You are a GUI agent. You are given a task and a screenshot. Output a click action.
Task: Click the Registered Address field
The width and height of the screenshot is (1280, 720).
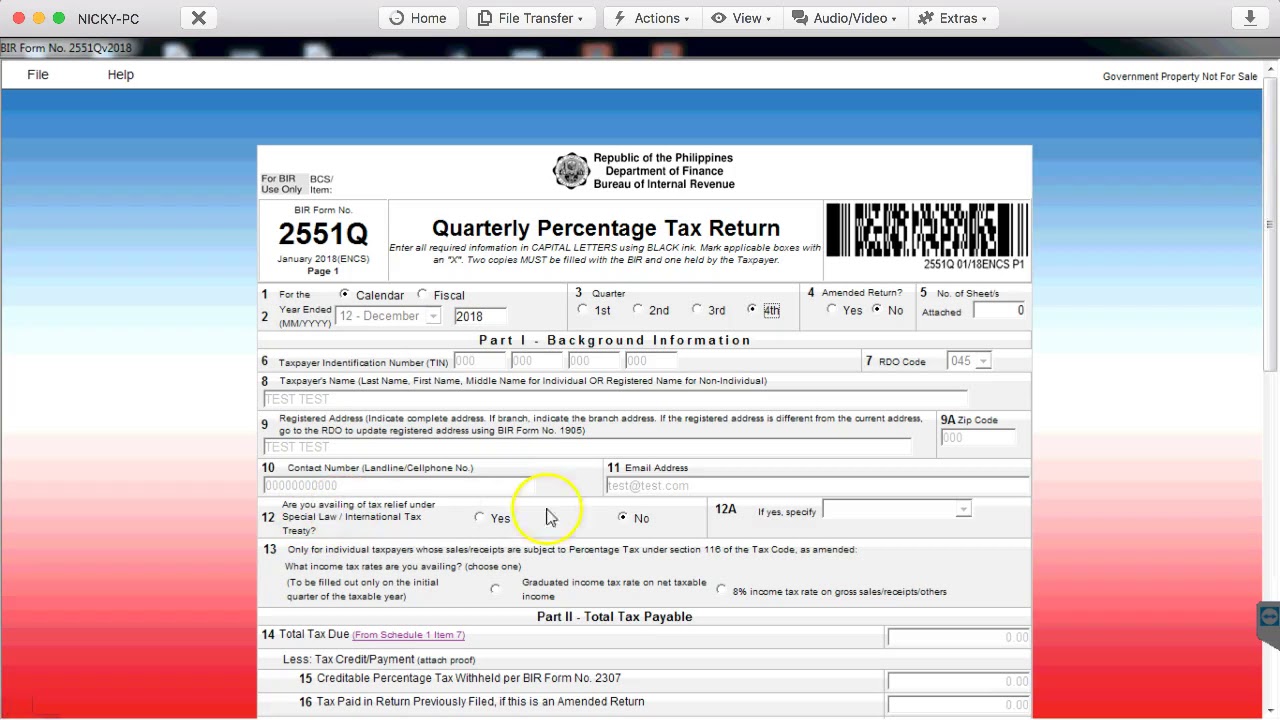tap(587, 447)
